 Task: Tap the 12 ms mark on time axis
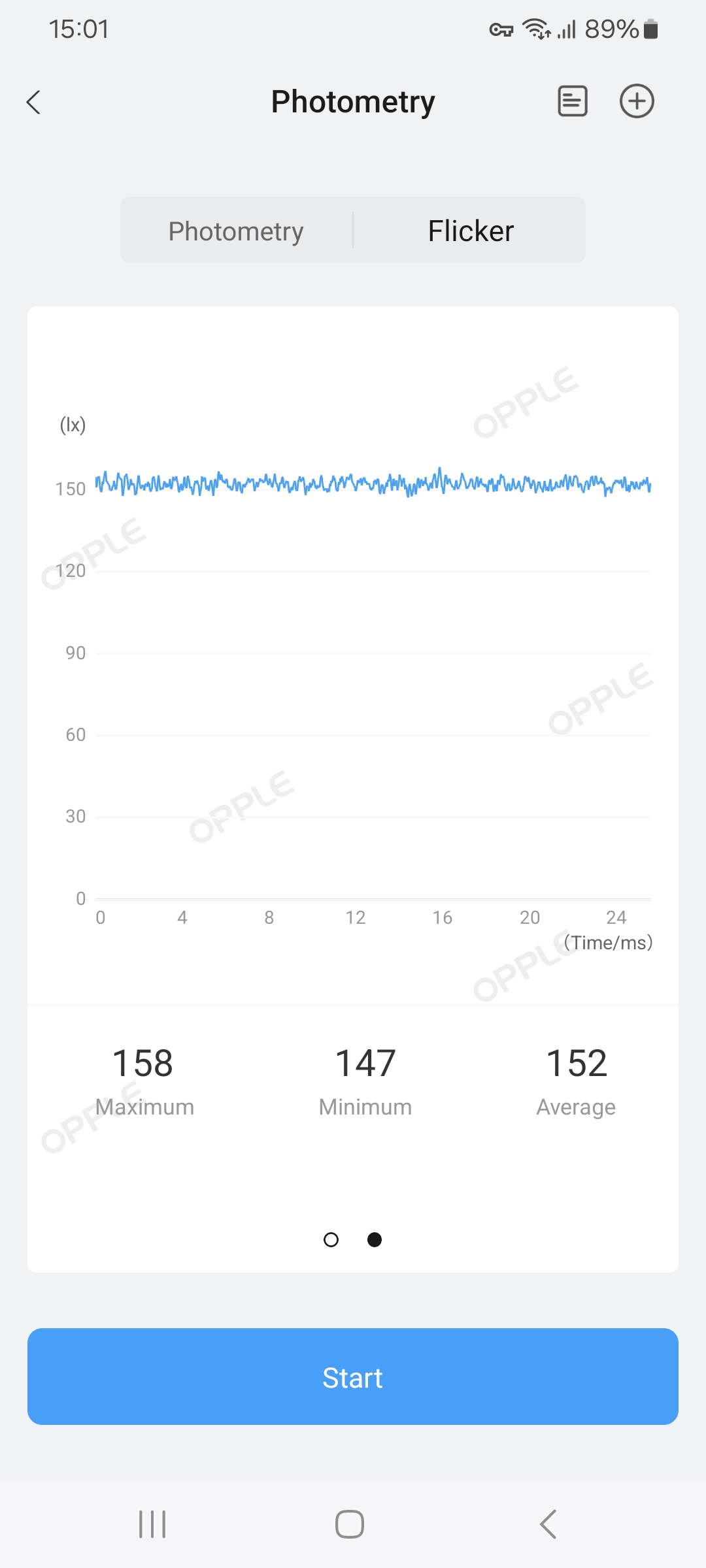pyautogui.click(x=356, y=918)
